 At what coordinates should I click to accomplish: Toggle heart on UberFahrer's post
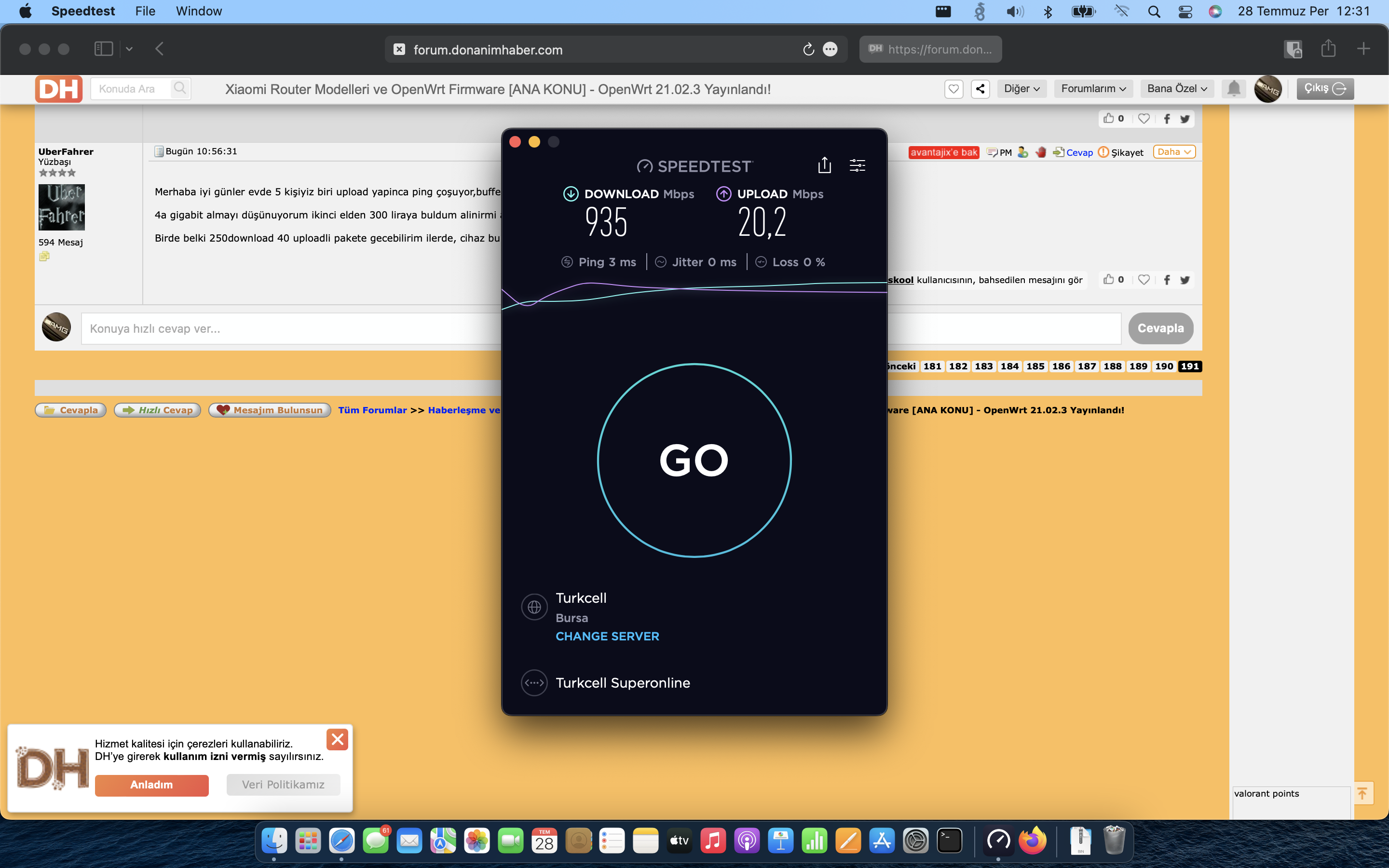pos(1144,280)
